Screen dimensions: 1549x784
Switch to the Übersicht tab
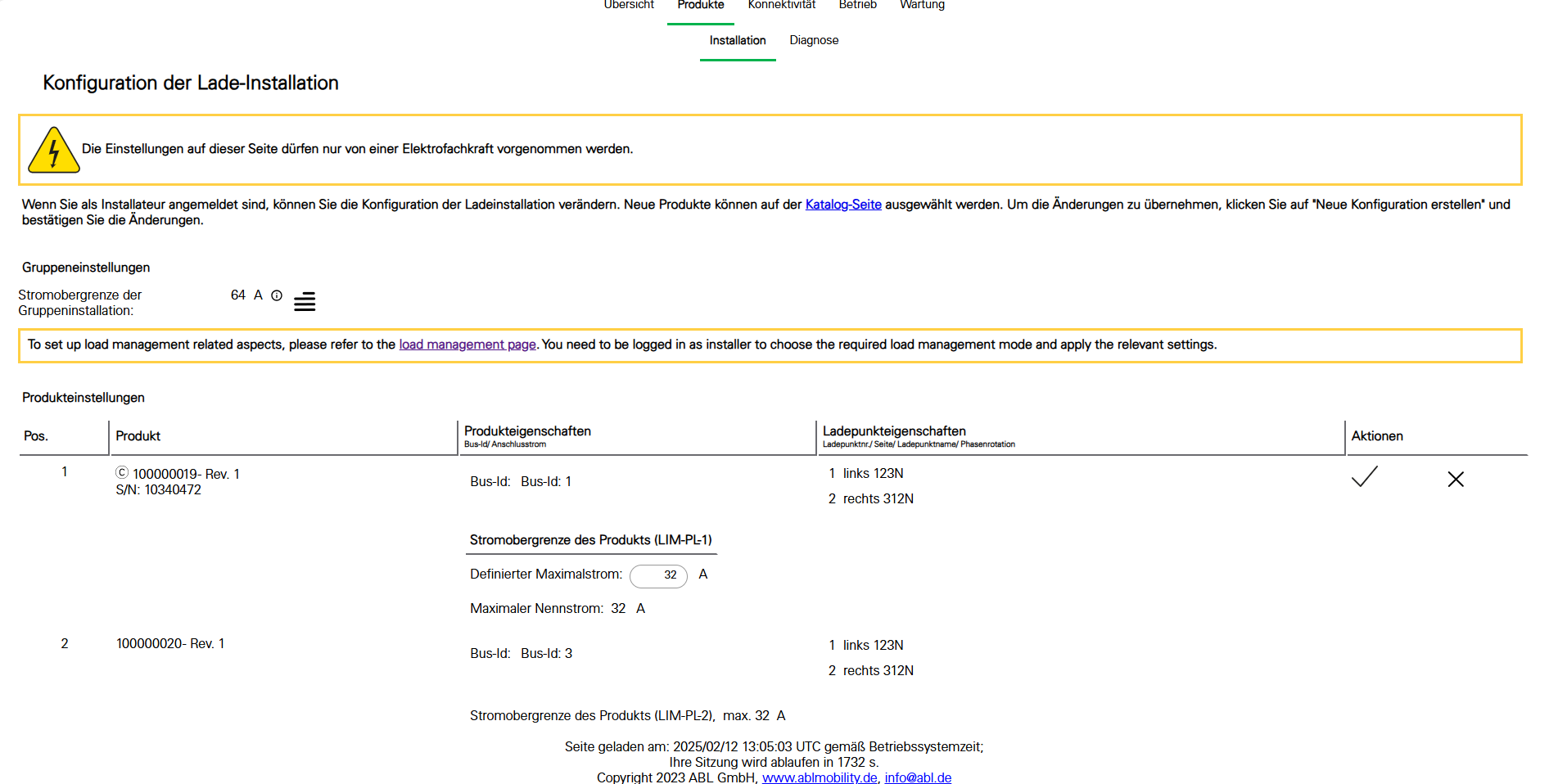tap(629, 6)
